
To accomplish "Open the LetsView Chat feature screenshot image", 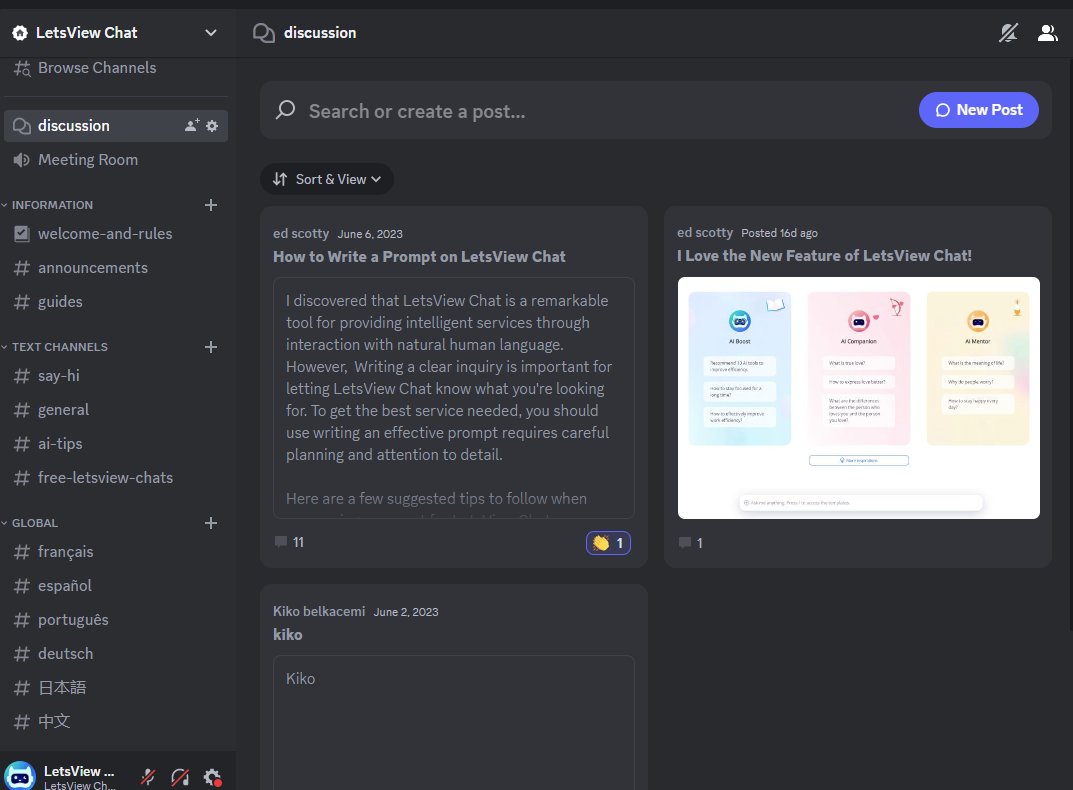I will 858,398.
